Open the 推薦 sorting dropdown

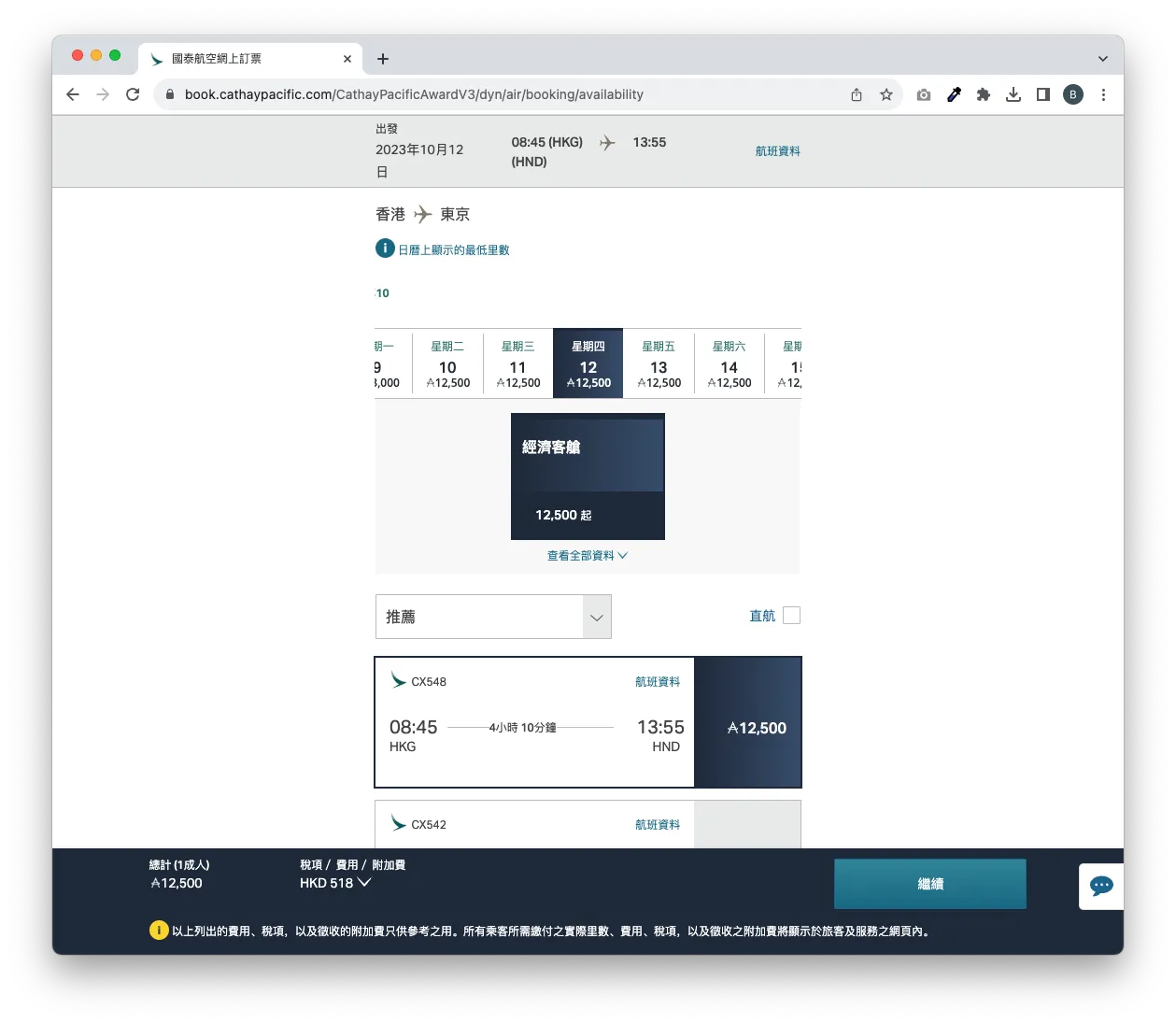coord(493,617)
